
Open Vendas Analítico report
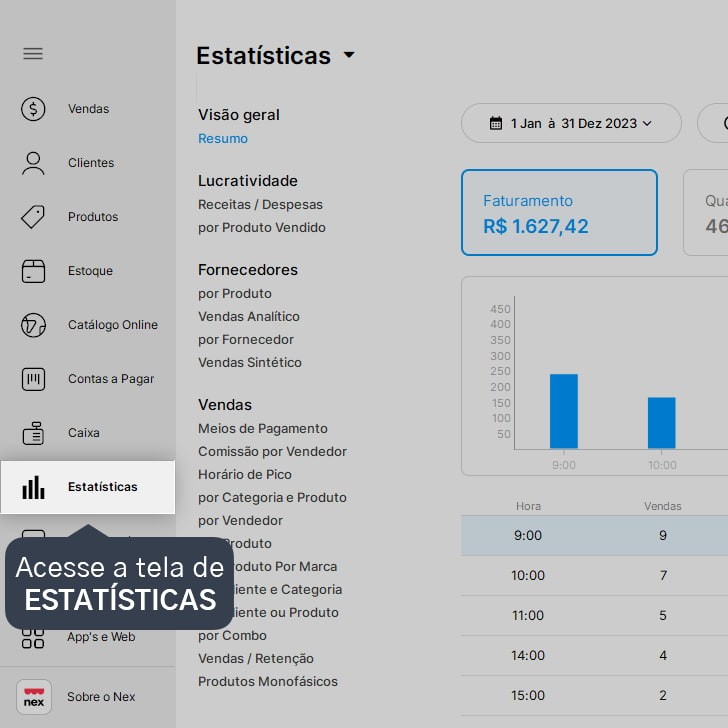click(x=249, y=317)
